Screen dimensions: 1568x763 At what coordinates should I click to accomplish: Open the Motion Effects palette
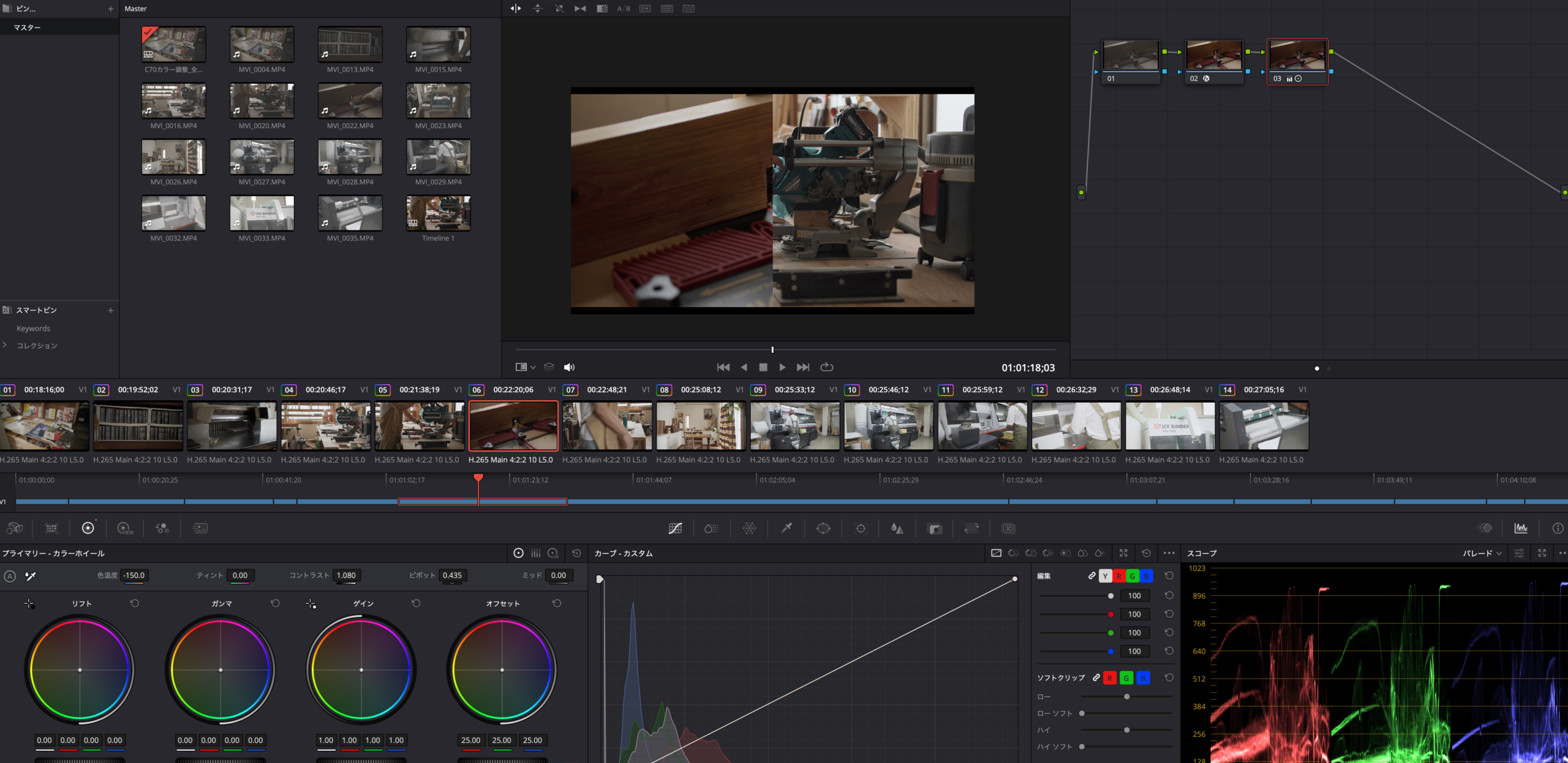click(x=200, y=528)
